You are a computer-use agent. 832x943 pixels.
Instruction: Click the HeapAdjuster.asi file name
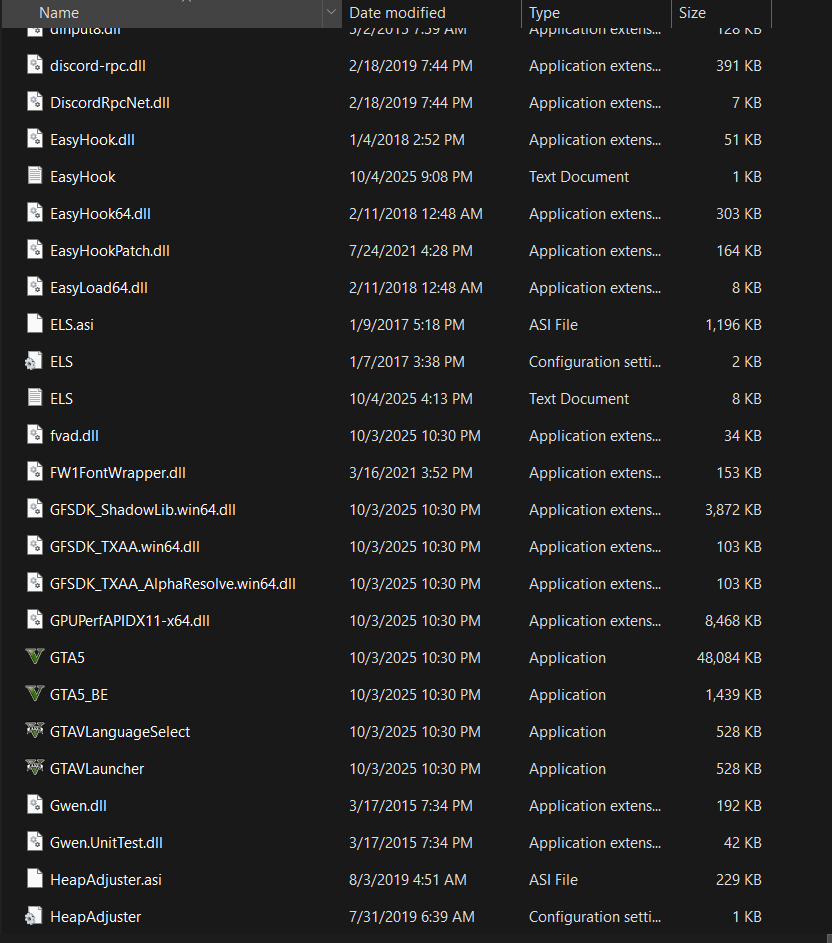pyautogui.click(x=106, y=880)
